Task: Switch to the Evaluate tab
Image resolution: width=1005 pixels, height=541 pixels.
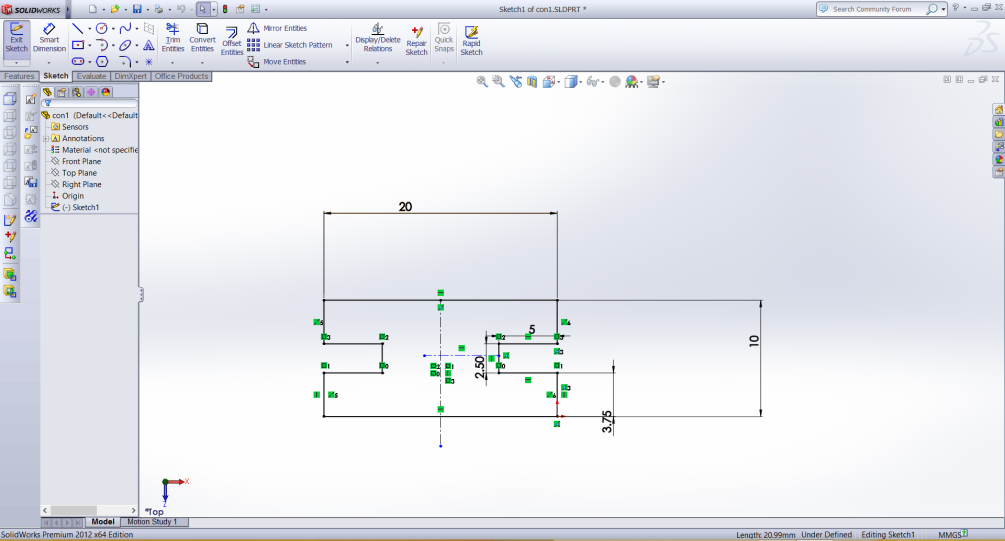Action: (x=91, y=76)
